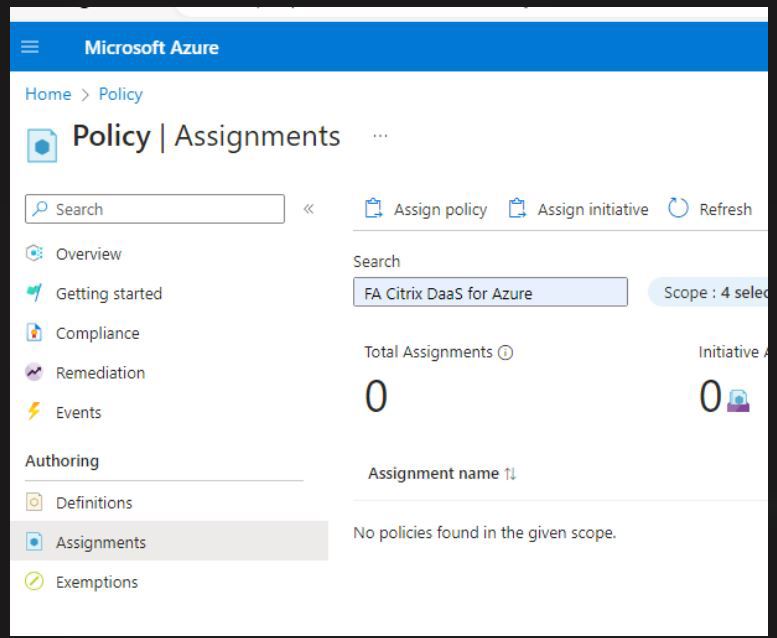The image size is (777, 638).
Task: Open the Scope filter selector
Action: [x=709, y=292]
